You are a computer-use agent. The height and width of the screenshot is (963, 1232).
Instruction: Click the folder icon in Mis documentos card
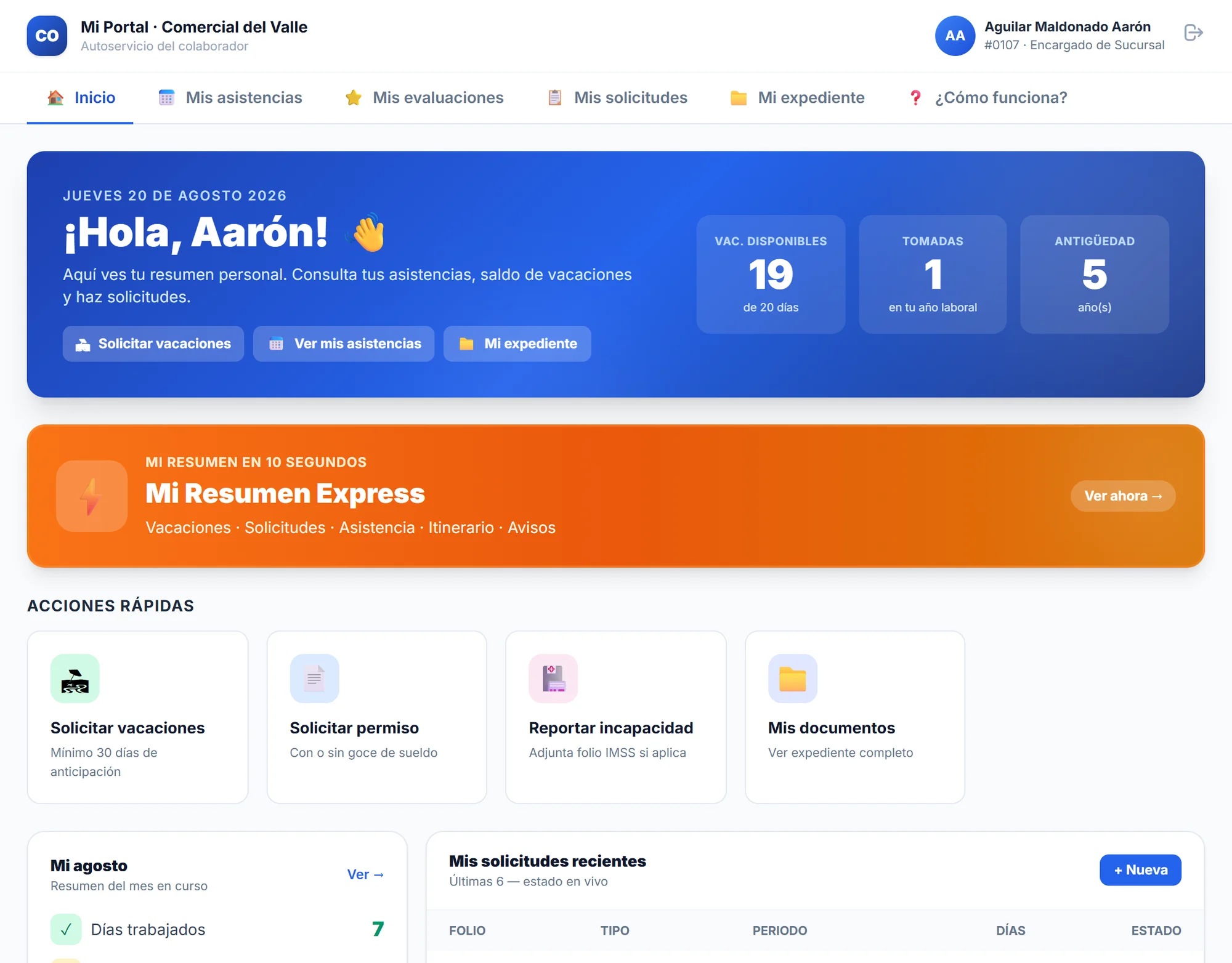tap(793, 679)
